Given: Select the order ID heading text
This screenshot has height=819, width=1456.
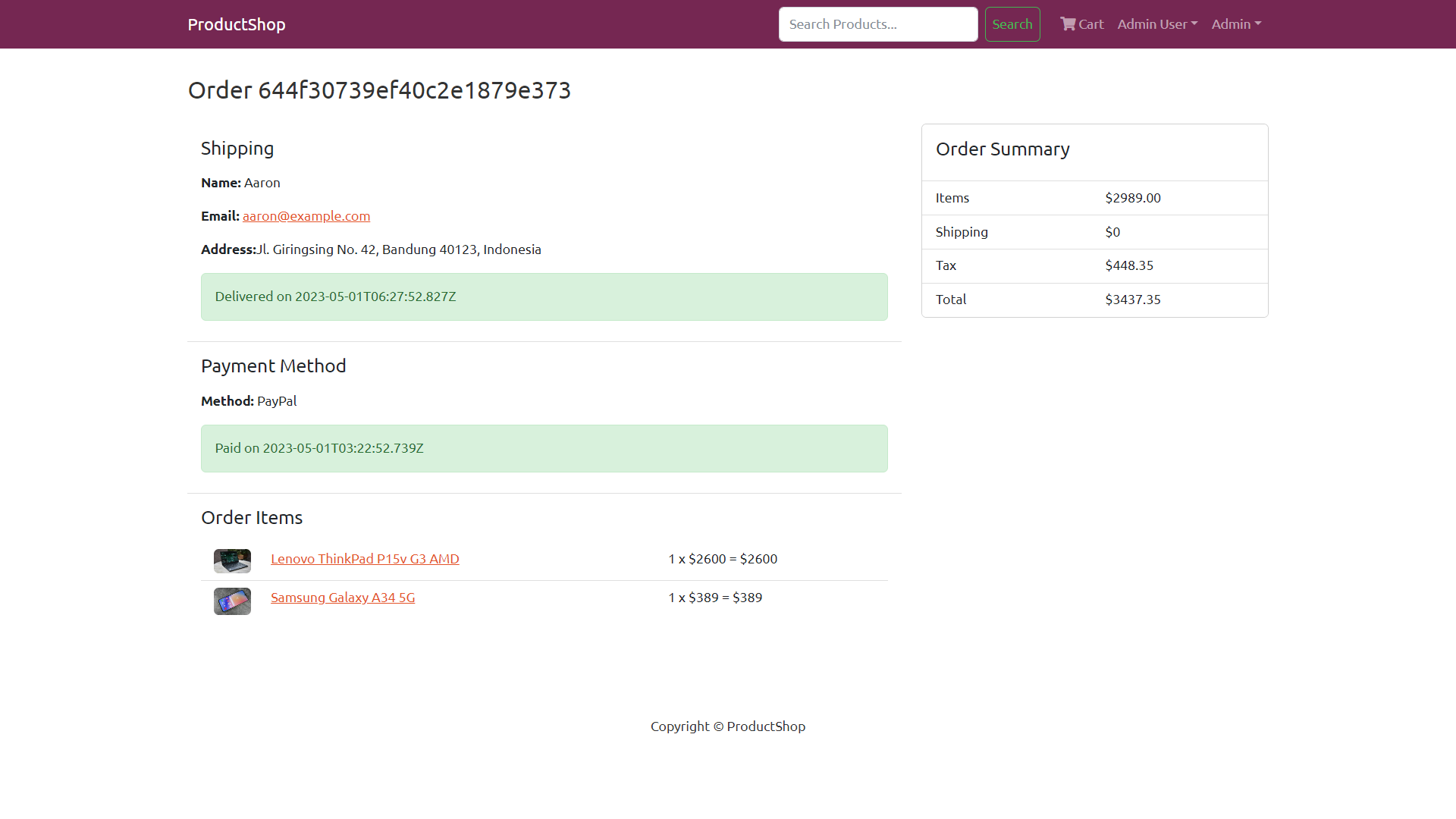Looking at the screenshot, I should [379, 90].
